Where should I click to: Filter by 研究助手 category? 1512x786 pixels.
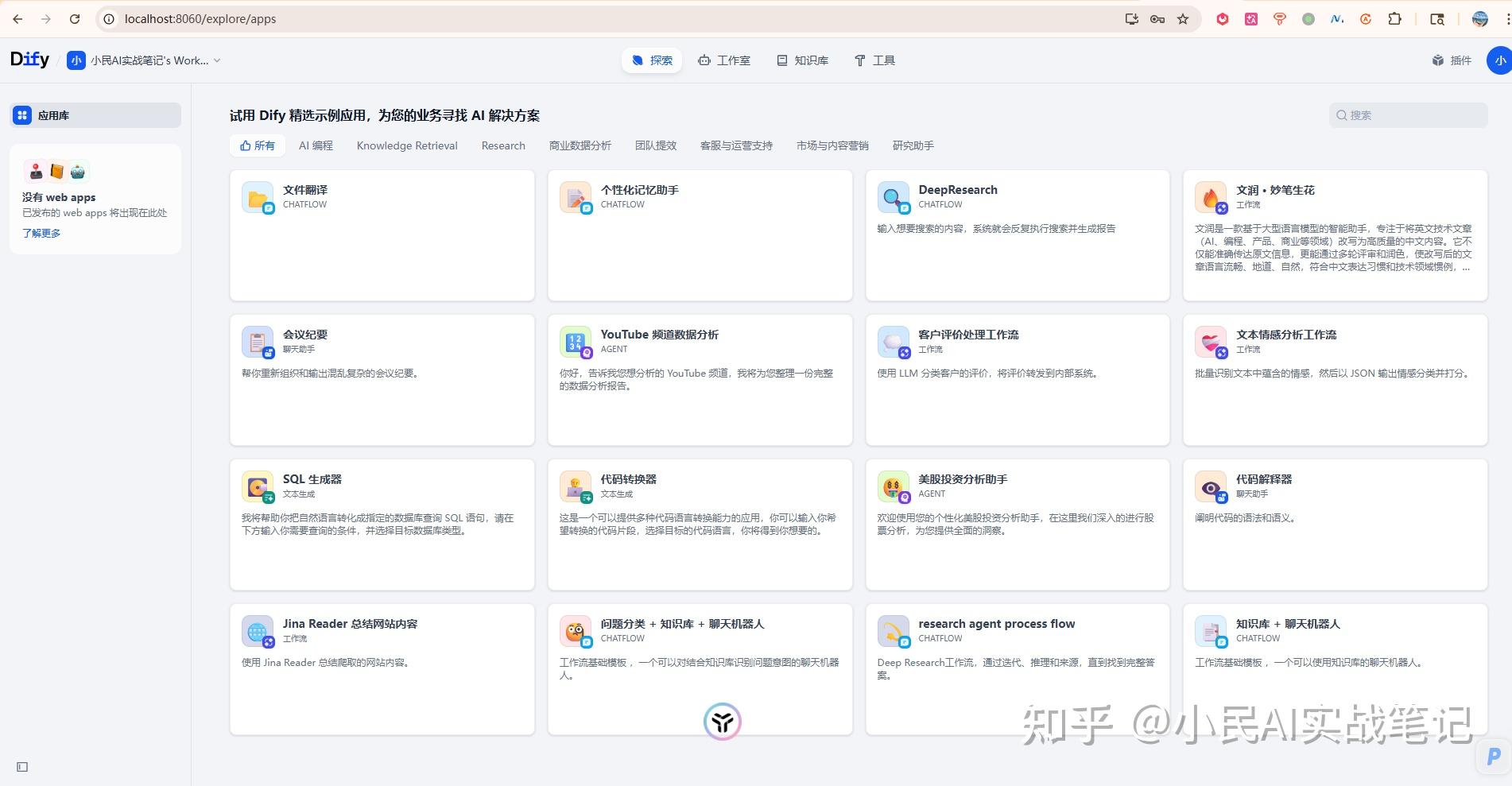(x=913, y=145)
